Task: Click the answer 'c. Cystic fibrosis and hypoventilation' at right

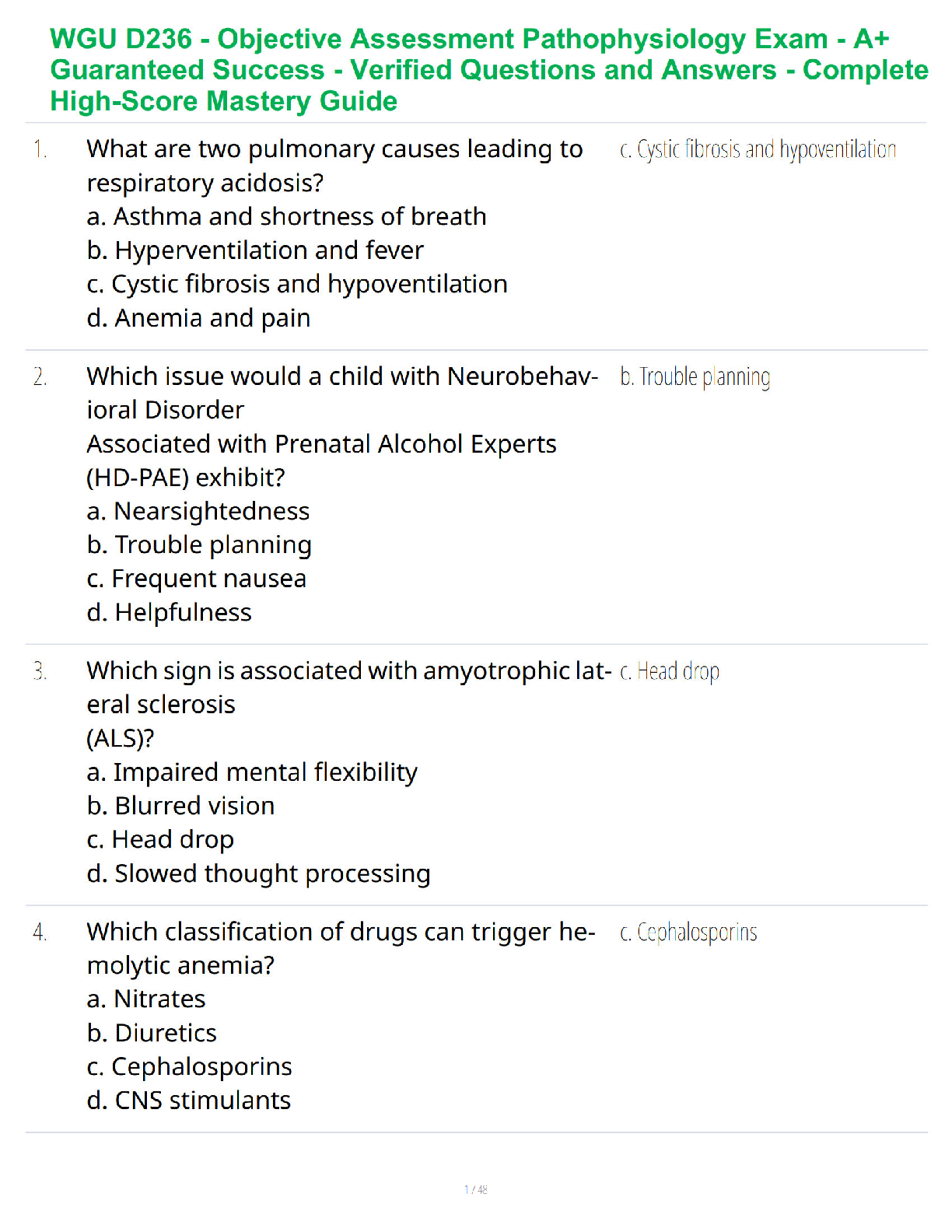Action: (x=758, y=149)
